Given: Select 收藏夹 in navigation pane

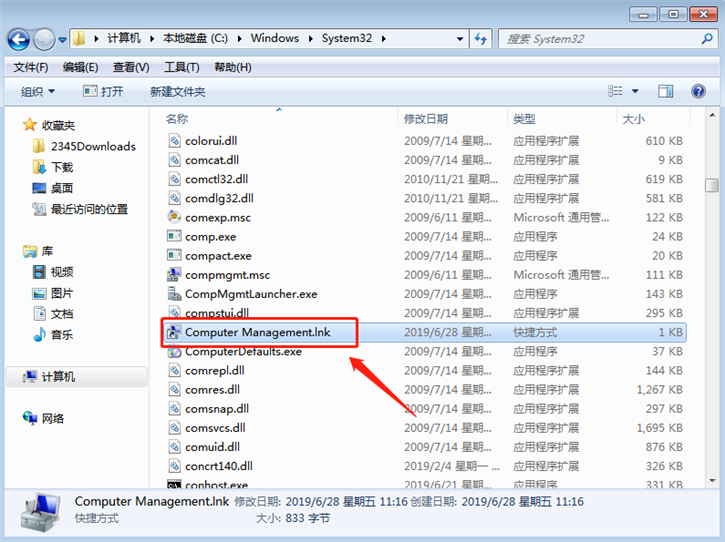Looking at the screenshot, I should [49, 125].
